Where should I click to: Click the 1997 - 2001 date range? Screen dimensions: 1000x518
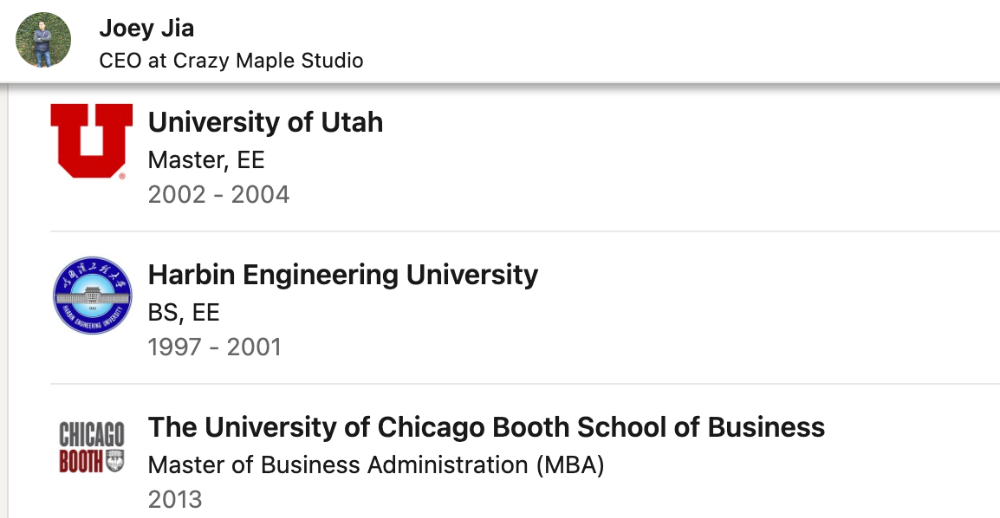[214, 347]
